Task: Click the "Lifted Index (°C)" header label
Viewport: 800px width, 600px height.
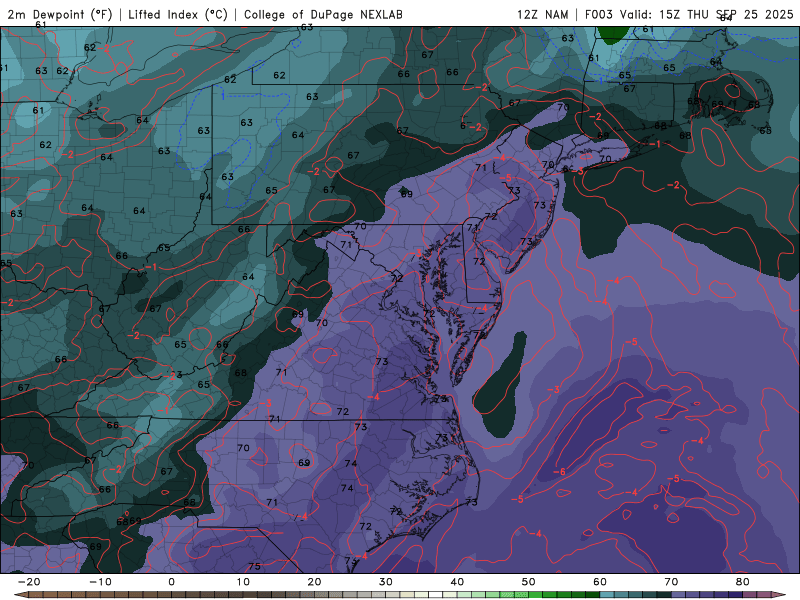Action: click(178, 14)
